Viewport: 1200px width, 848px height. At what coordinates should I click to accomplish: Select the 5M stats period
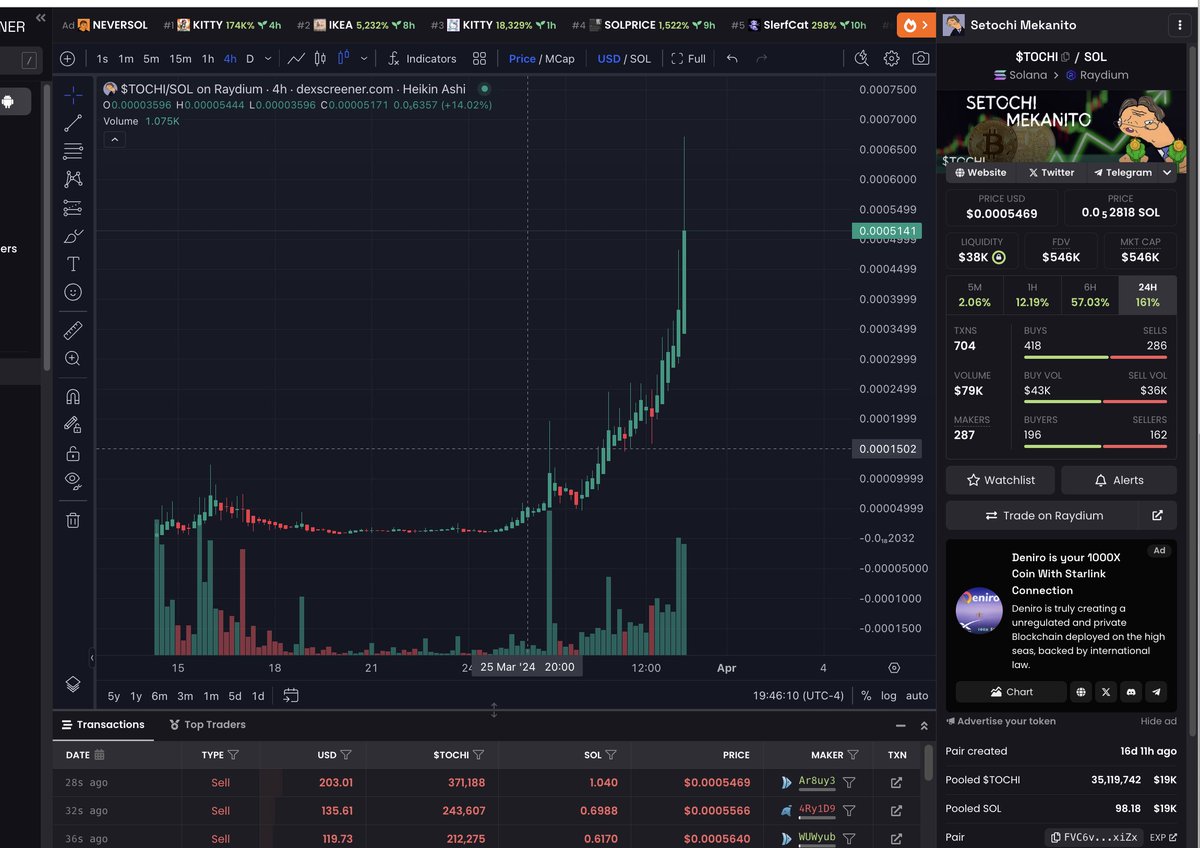coord(975,295)
